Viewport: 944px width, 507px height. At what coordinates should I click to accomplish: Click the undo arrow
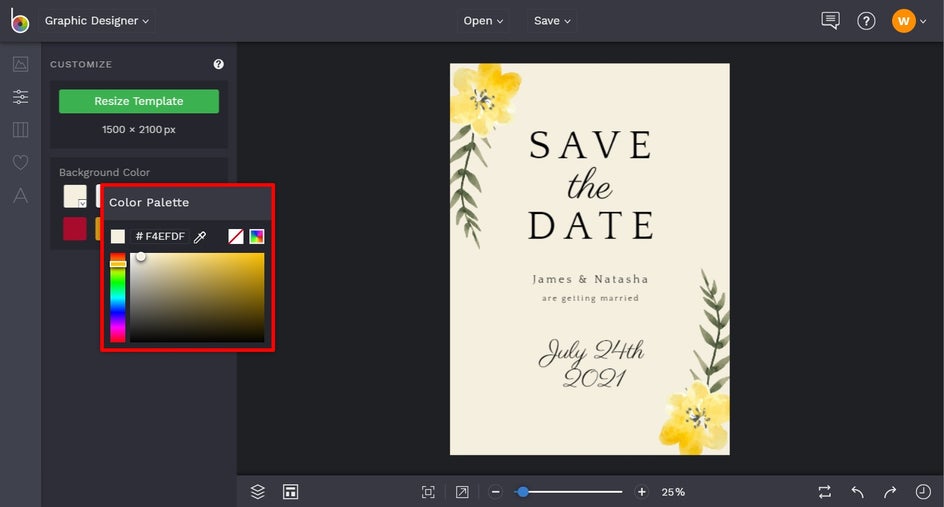coord(857,492)
